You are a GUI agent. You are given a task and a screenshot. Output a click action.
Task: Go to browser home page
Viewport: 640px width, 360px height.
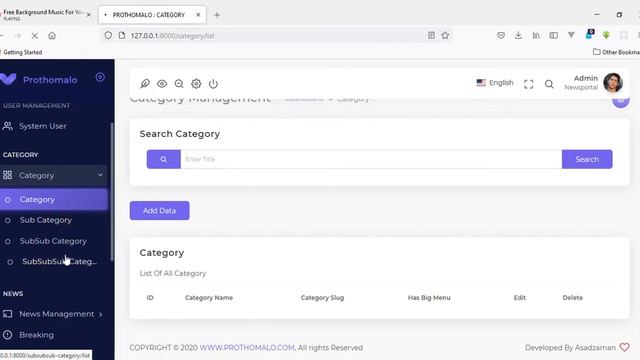coord(52,36)
